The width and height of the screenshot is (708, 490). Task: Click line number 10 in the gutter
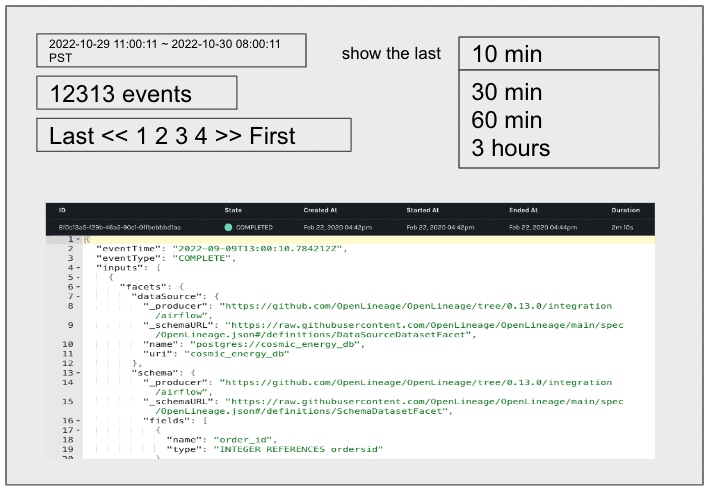[68, 344]
